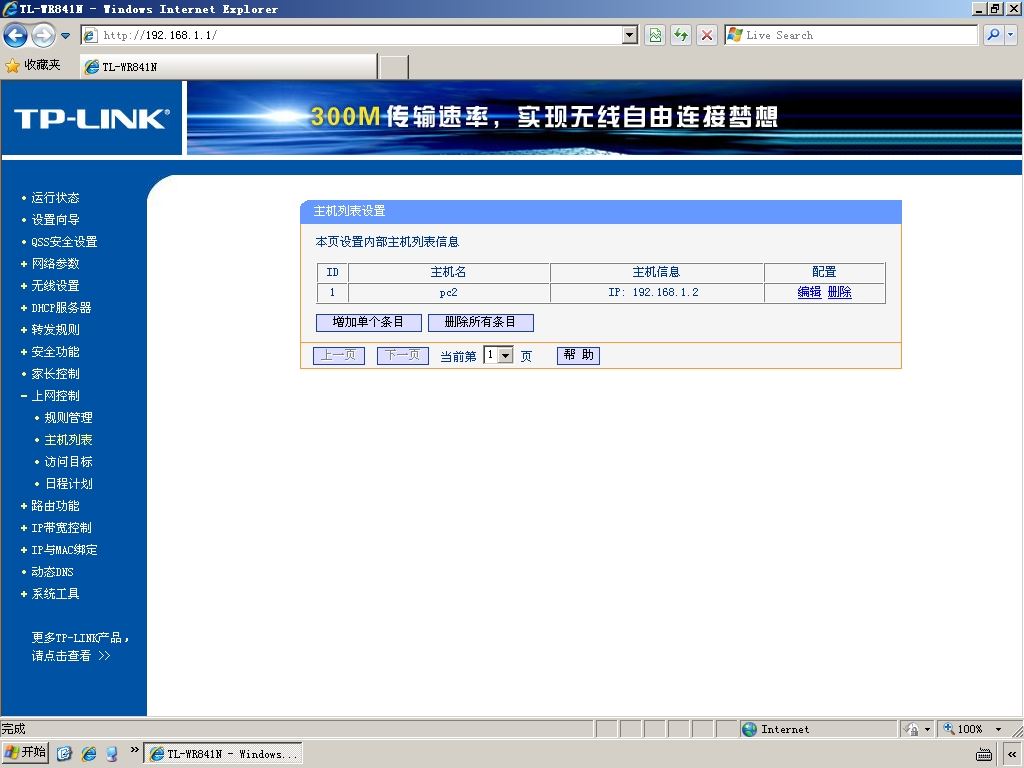Open the 日程计划 submenu item

click(68, 484)
